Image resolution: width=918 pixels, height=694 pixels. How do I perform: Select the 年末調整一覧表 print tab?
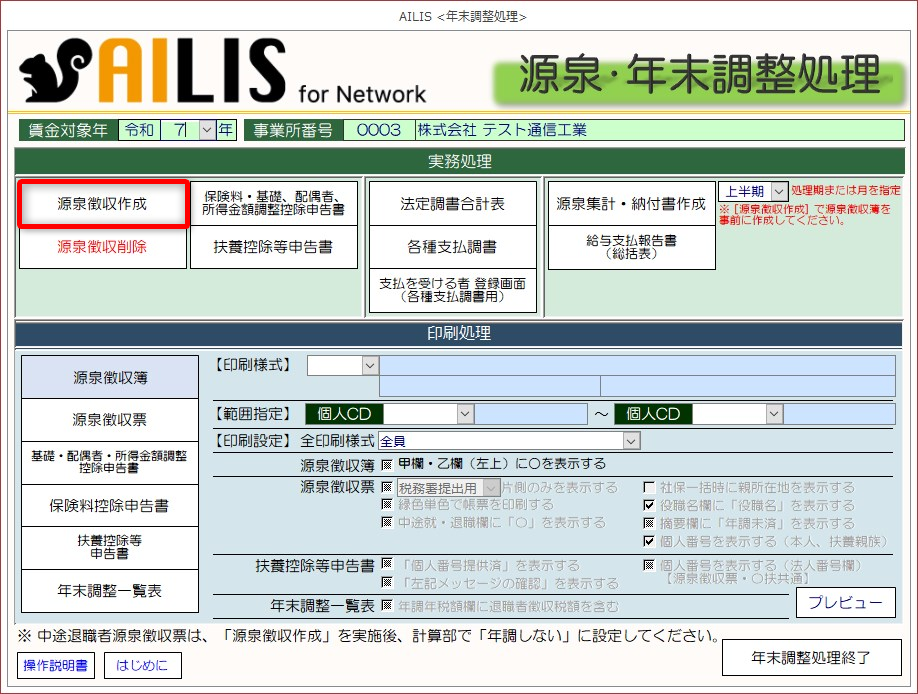click(110, 591)
